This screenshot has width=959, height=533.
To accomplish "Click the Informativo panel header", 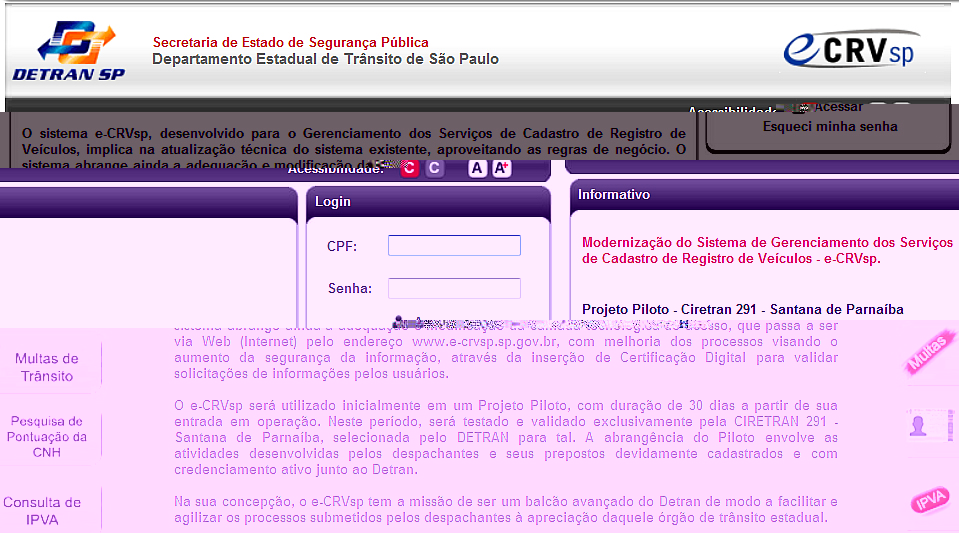I will coord(765,195).
